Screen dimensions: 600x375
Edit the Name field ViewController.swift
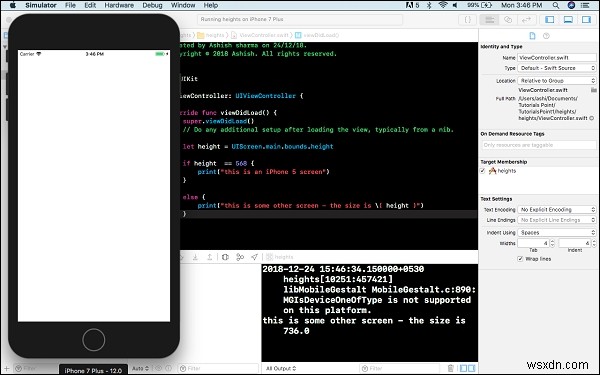point(556,57)
